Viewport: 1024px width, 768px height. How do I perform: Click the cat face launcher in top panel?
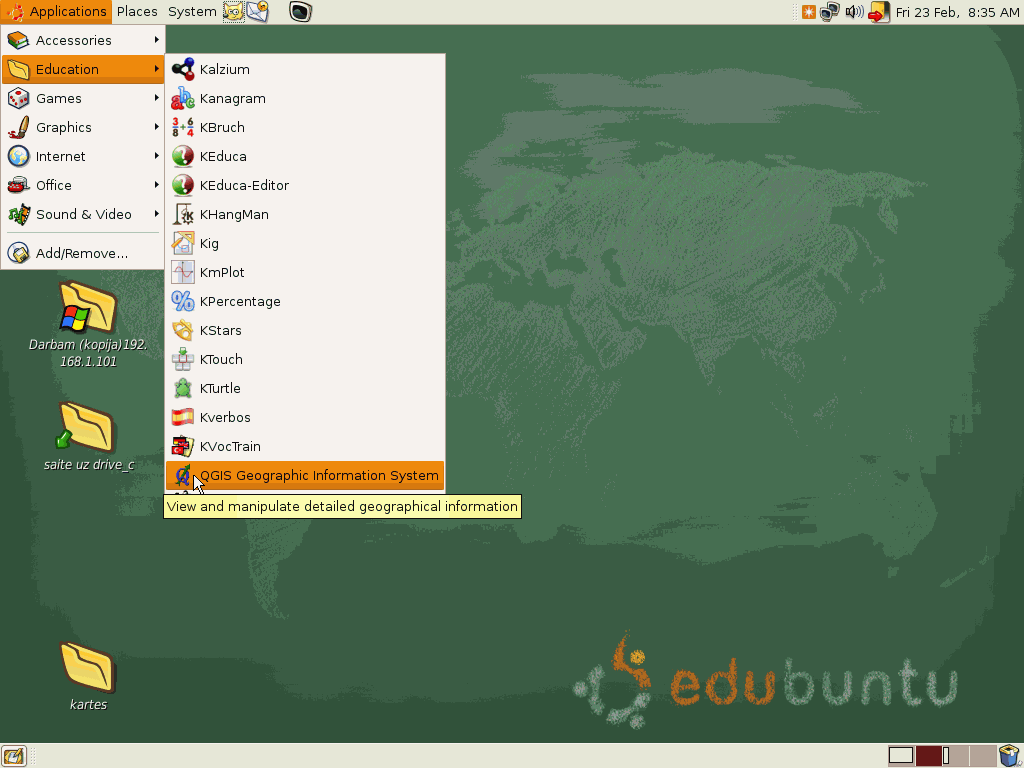click(x=234, y=11)
